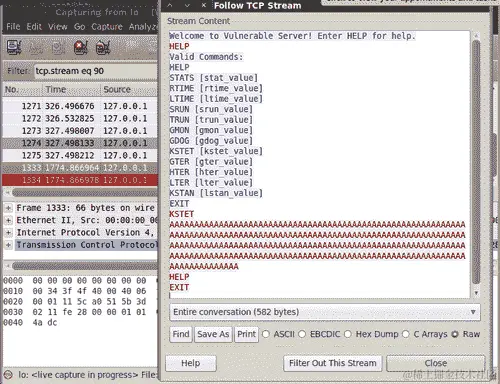
Task: Open the Edit menu
Action: tap(34, 27)
